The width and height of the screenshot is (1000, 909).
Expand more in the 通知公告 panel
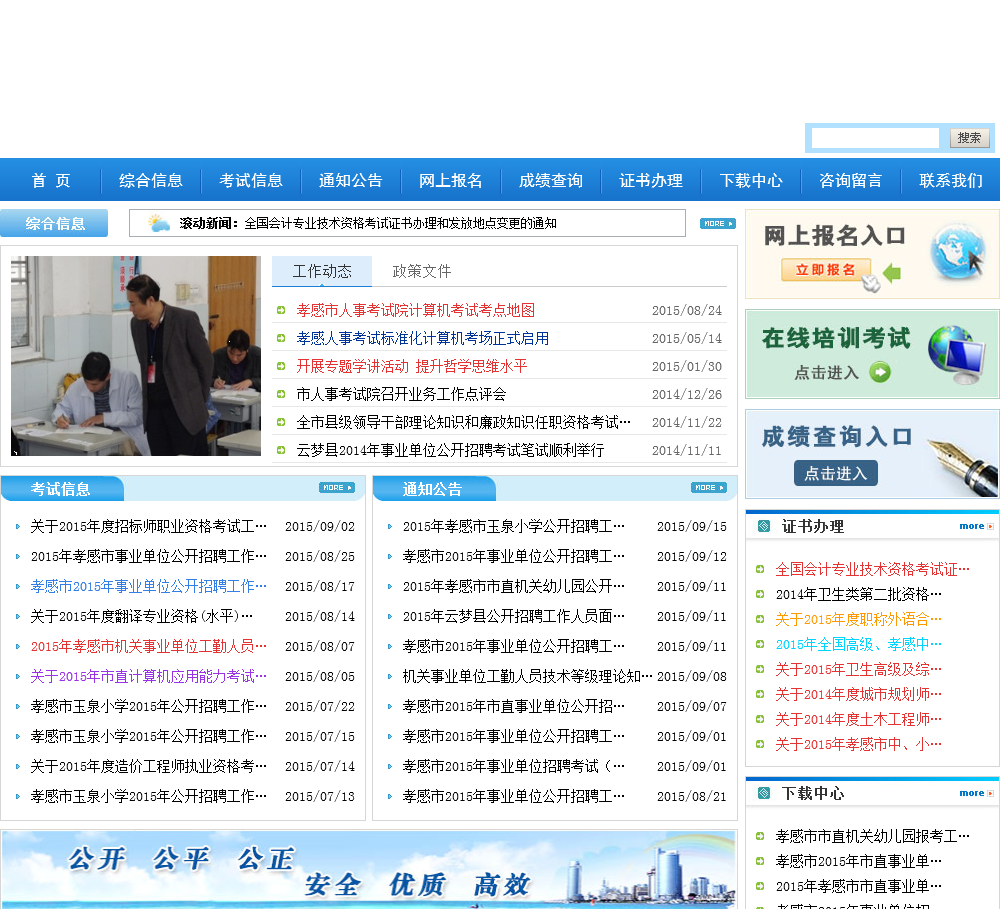coord(709,488)
